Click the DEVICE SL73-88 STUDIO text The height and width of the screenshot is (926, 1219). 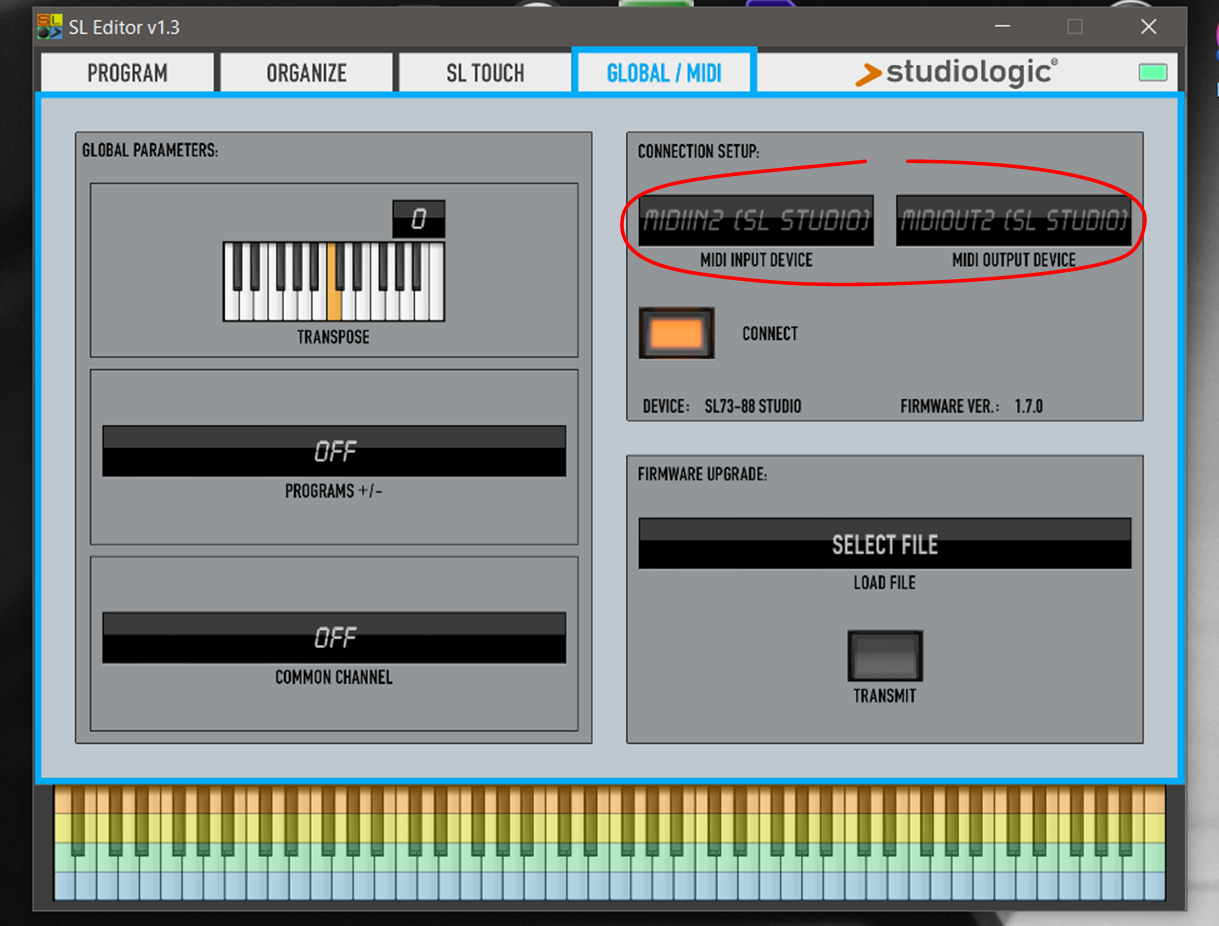pos(722,407)
